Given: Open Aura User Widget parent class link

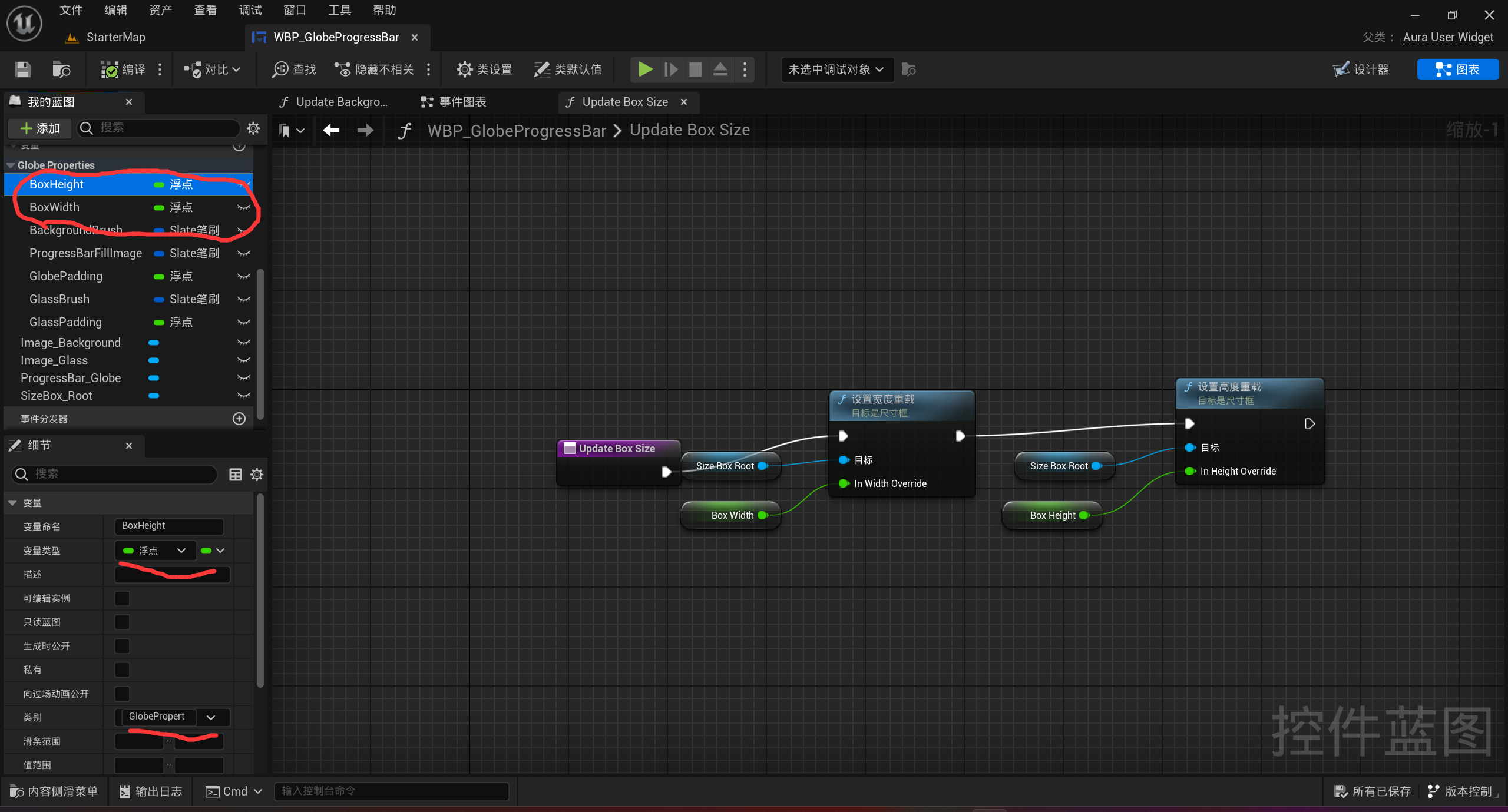Looking at the screenshot, I should point(1448,37).
